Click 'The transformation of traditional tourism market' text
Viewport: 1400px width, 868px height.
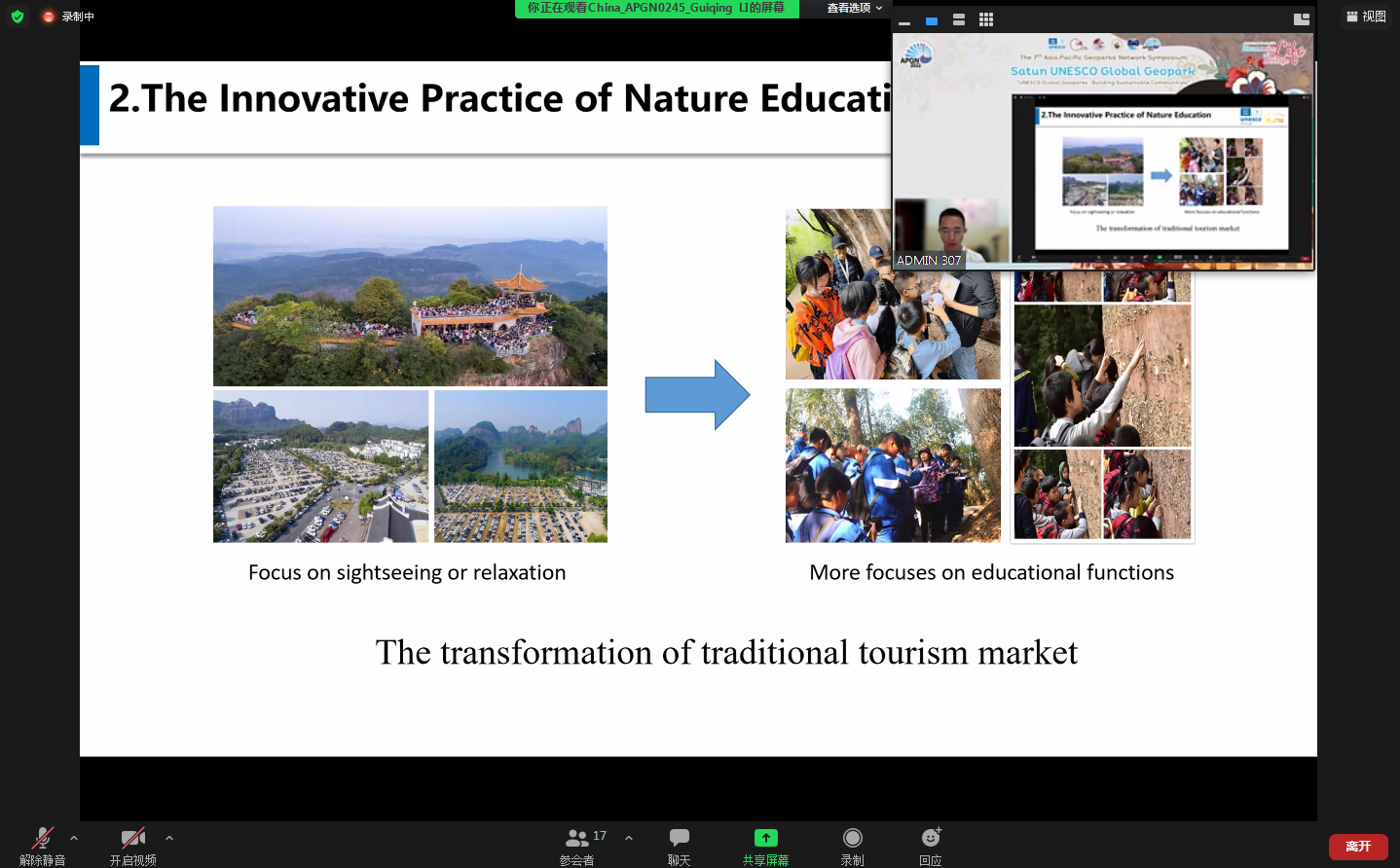726,652
